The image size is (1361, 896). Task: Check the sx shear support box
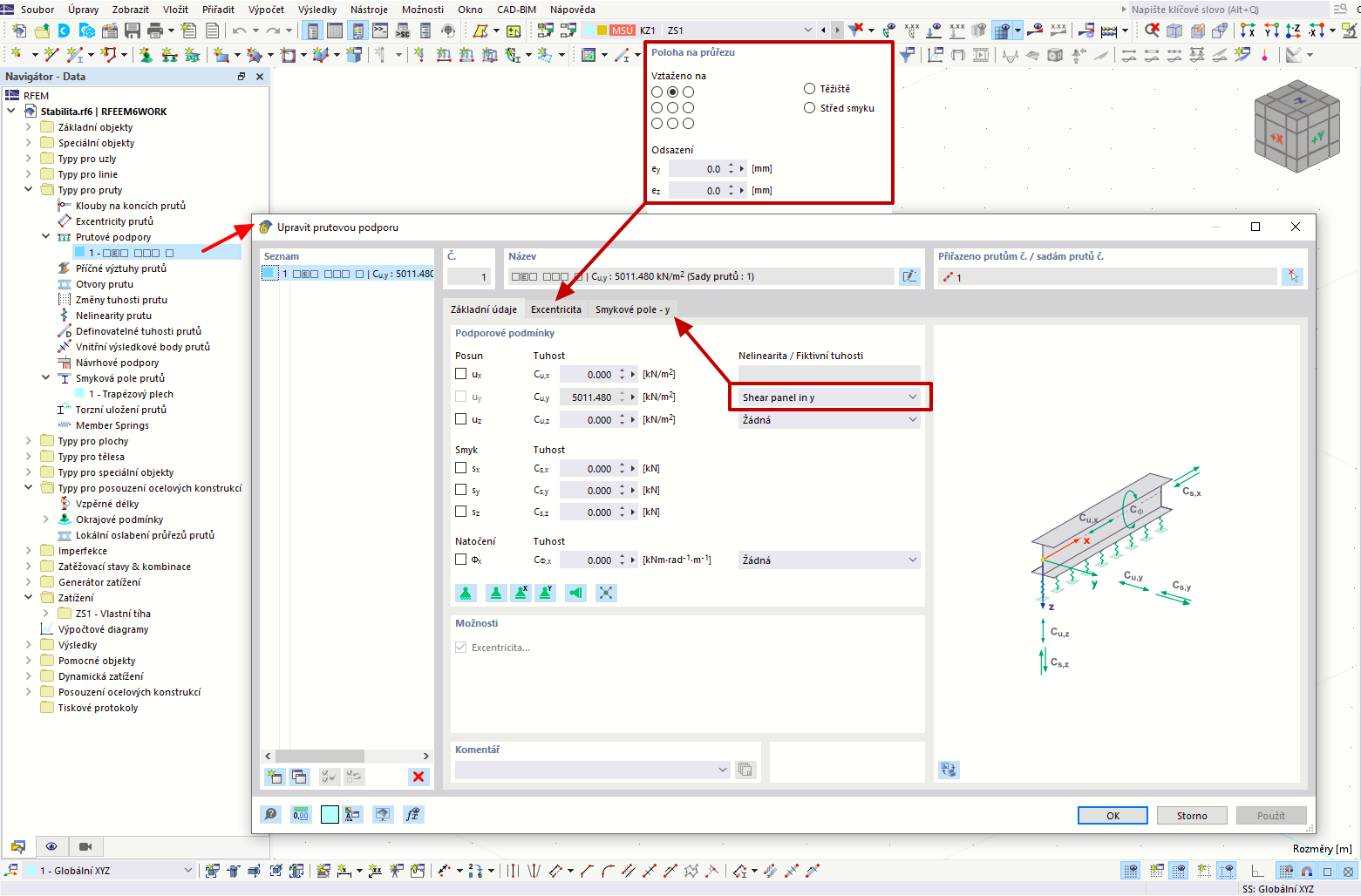[461, 468]
